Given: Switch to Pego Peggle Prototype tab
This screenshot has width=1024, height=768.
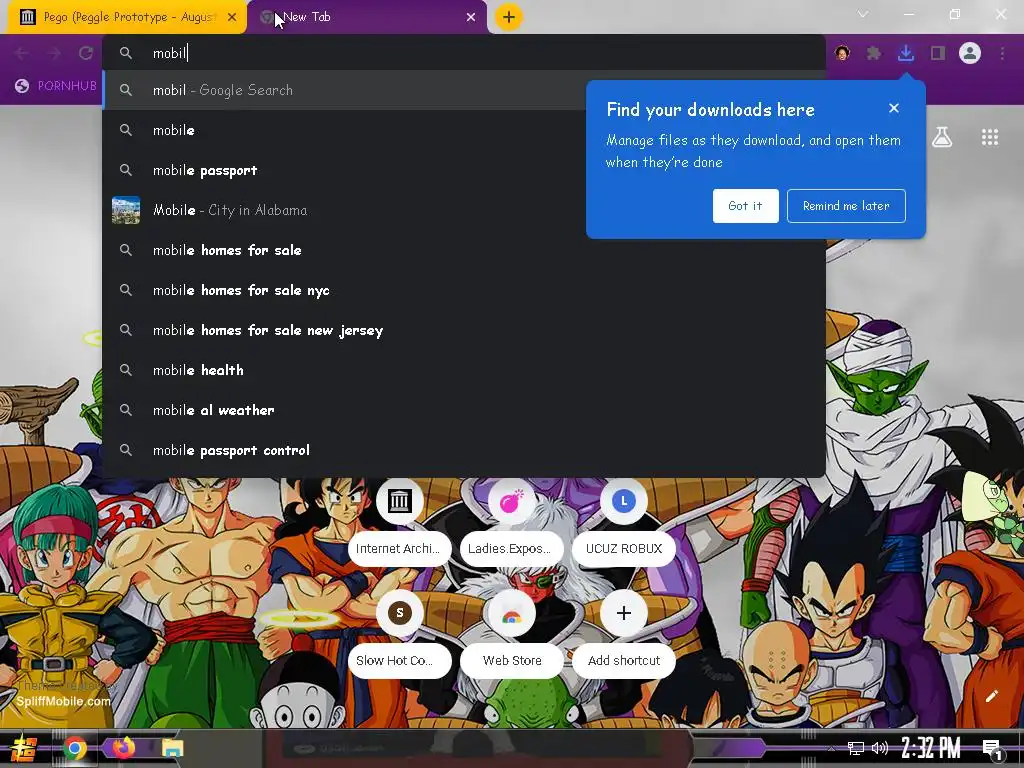Looking at the screenshot, I should click(x=126, y=17).
